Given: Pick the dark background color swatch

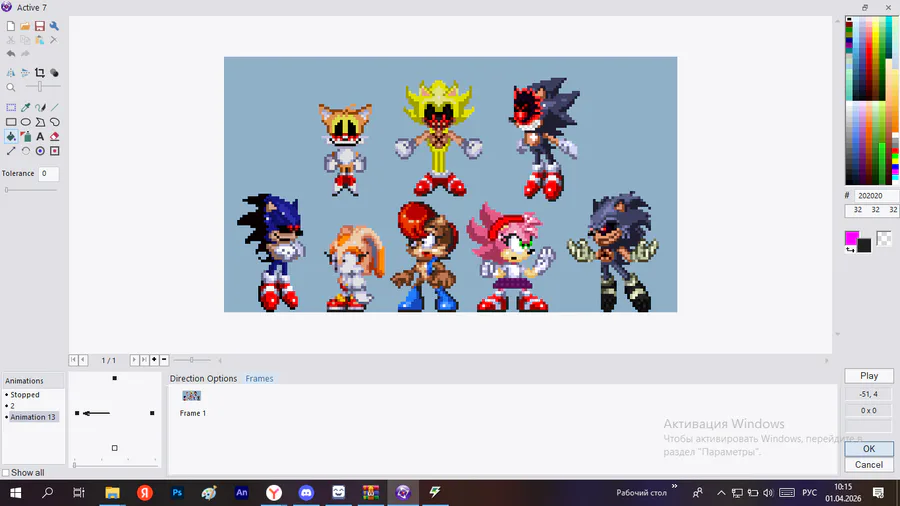Looking at the screenshot, I should (x=864, y=245).
